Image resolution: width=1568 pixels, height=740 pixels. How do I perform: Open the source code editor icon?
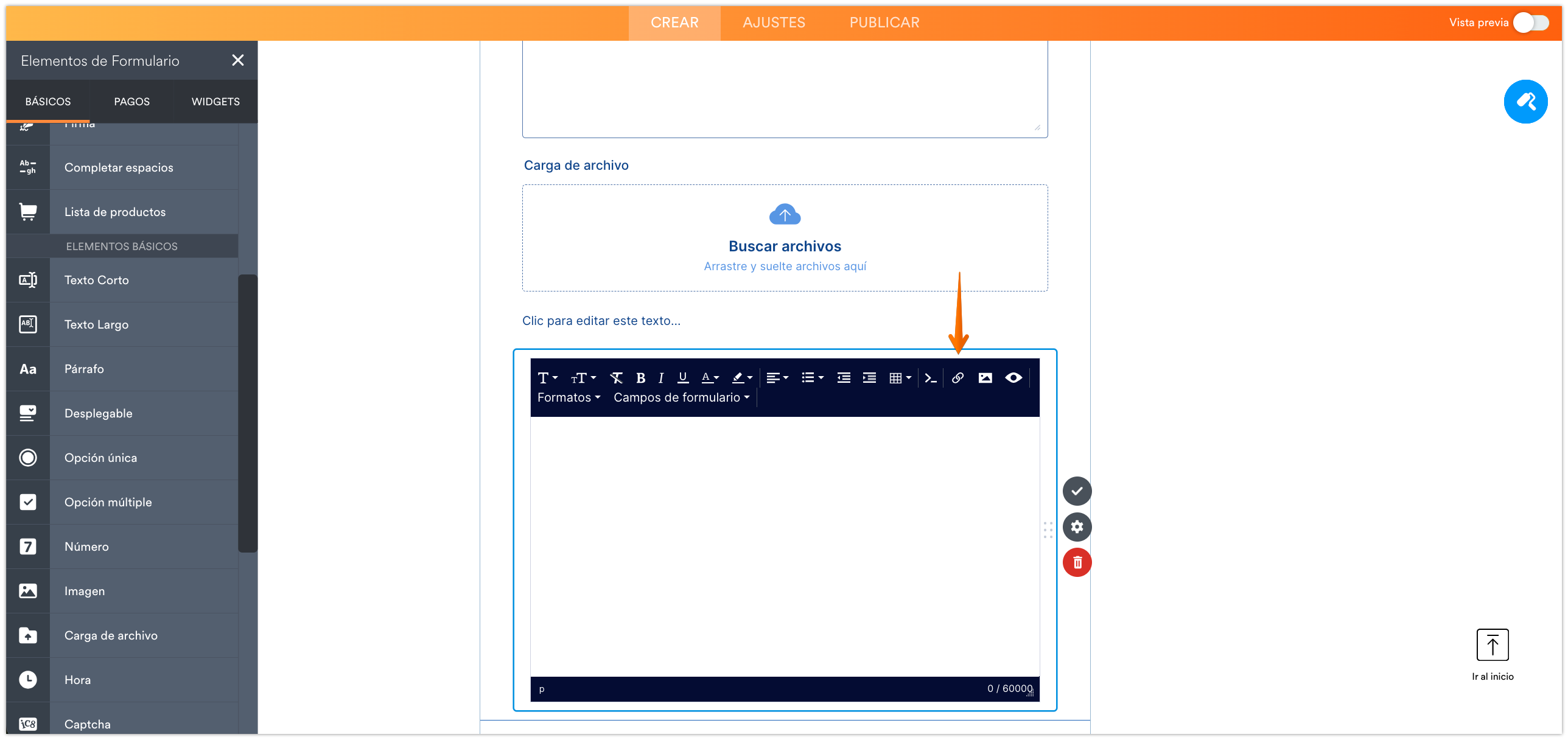[930, 378]
